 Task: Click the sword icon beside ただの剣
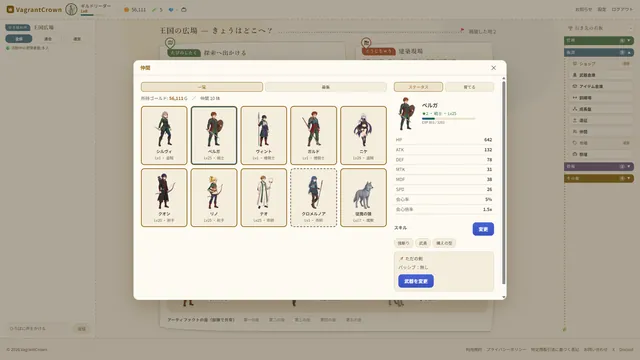(x=401, y=259)
